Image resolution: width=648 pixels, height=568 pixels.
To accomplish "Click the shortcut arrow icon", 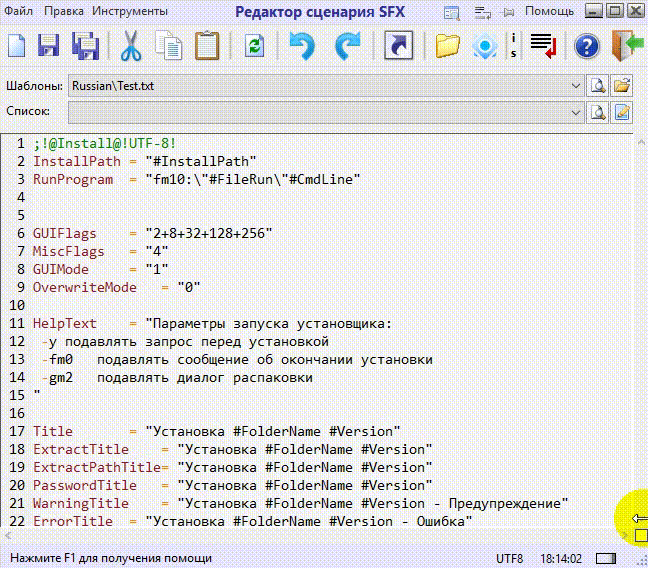I will [398, 45].
